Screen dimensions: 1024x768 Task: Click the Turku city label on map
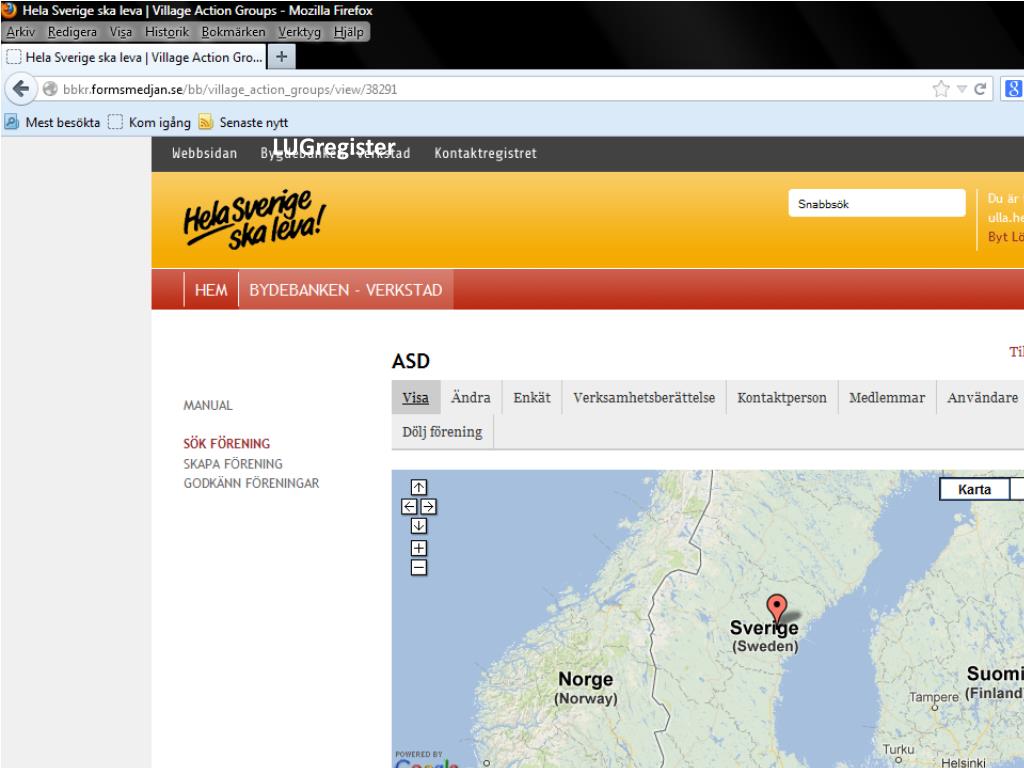[x=898, y=749]
